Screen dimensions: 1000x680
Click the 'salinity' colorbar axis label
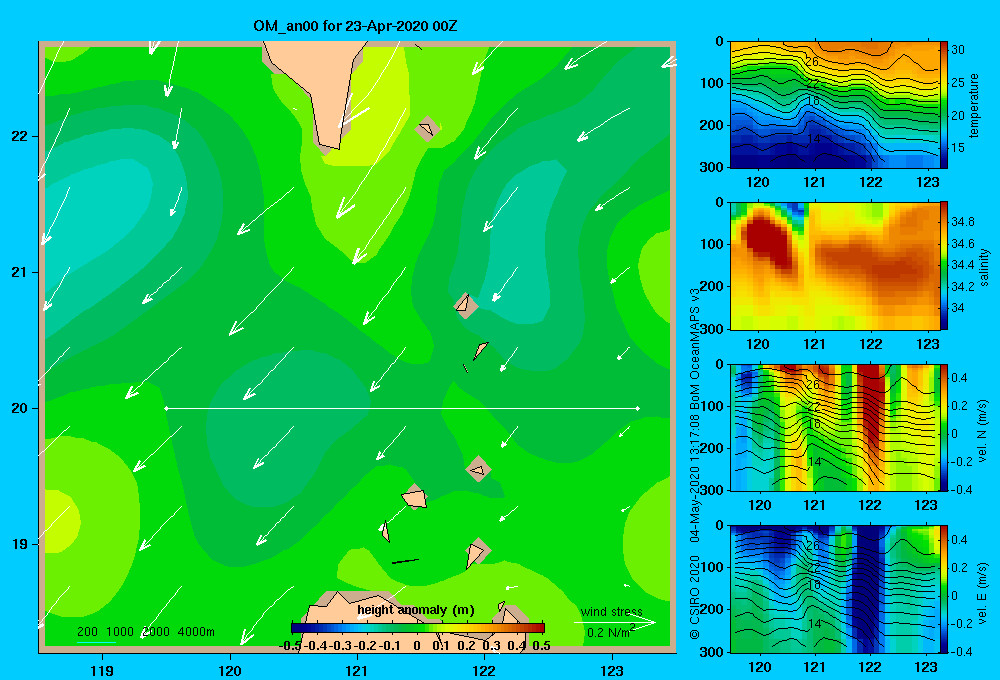(984, 267)
